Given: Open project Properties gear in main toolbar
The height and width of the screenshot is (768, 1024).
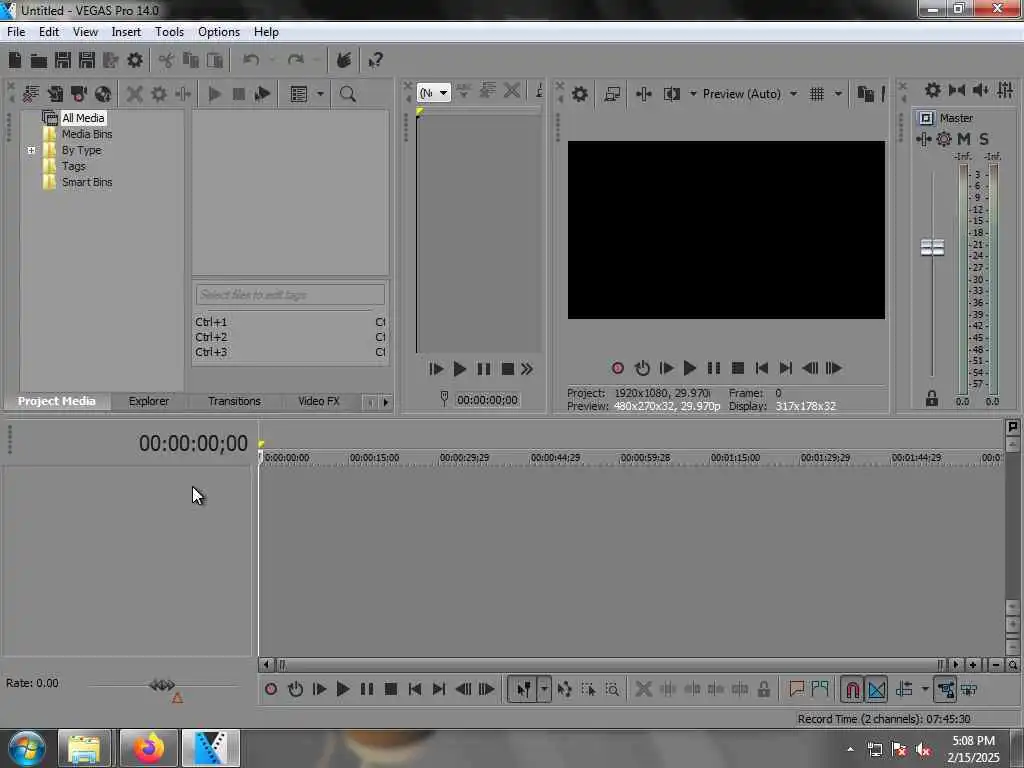Looking at the screenshot, I should click(x=135, y=61).
